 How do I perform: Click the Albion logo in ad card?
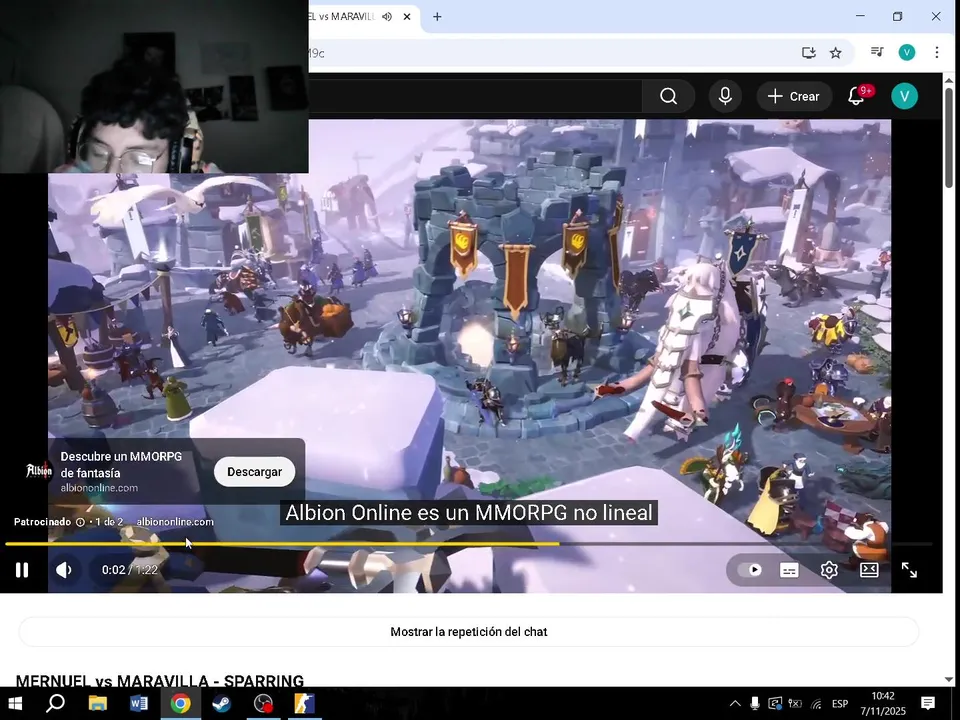tap(39, 471)
